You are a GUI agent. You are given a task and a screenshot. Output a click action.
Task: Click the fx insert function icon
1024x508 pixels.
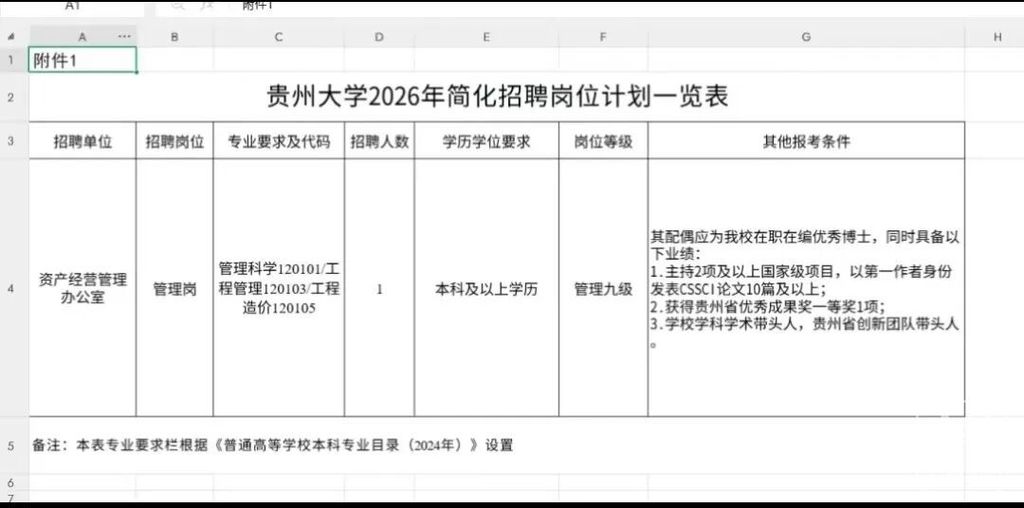[x=206, y=5]
